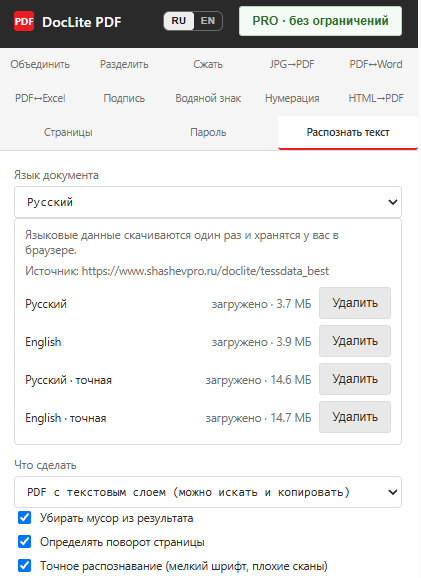
Task: Delete the English · точная data
Action: pyautogui.click(x=355, y=417)
